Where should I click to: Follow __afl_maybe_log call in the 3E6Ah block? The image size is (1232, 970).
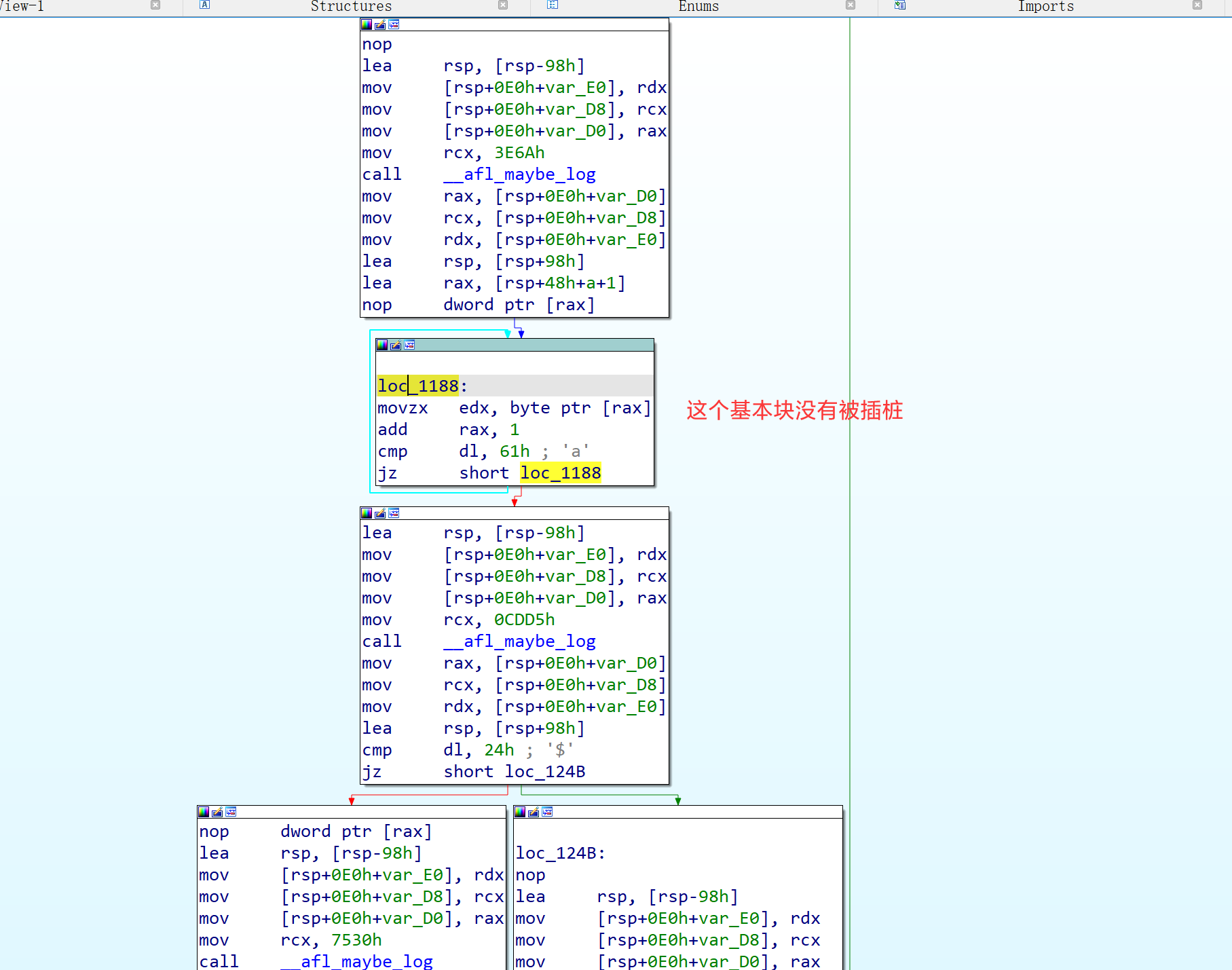520,174
